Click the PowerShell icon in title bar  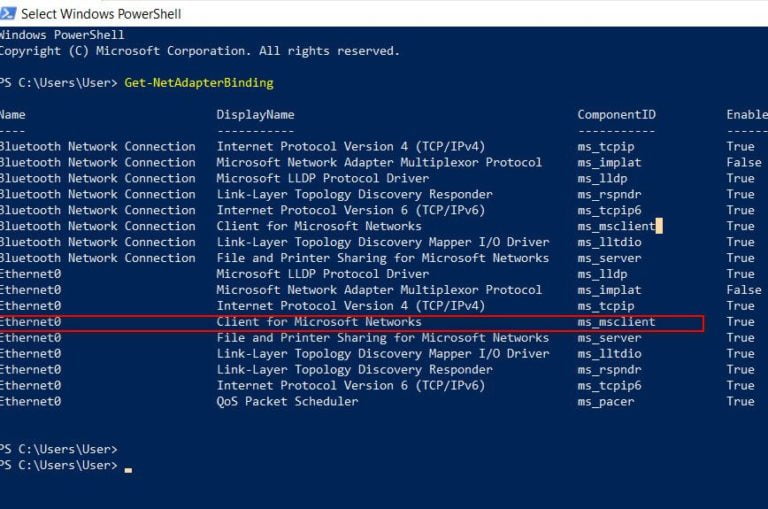7,13
